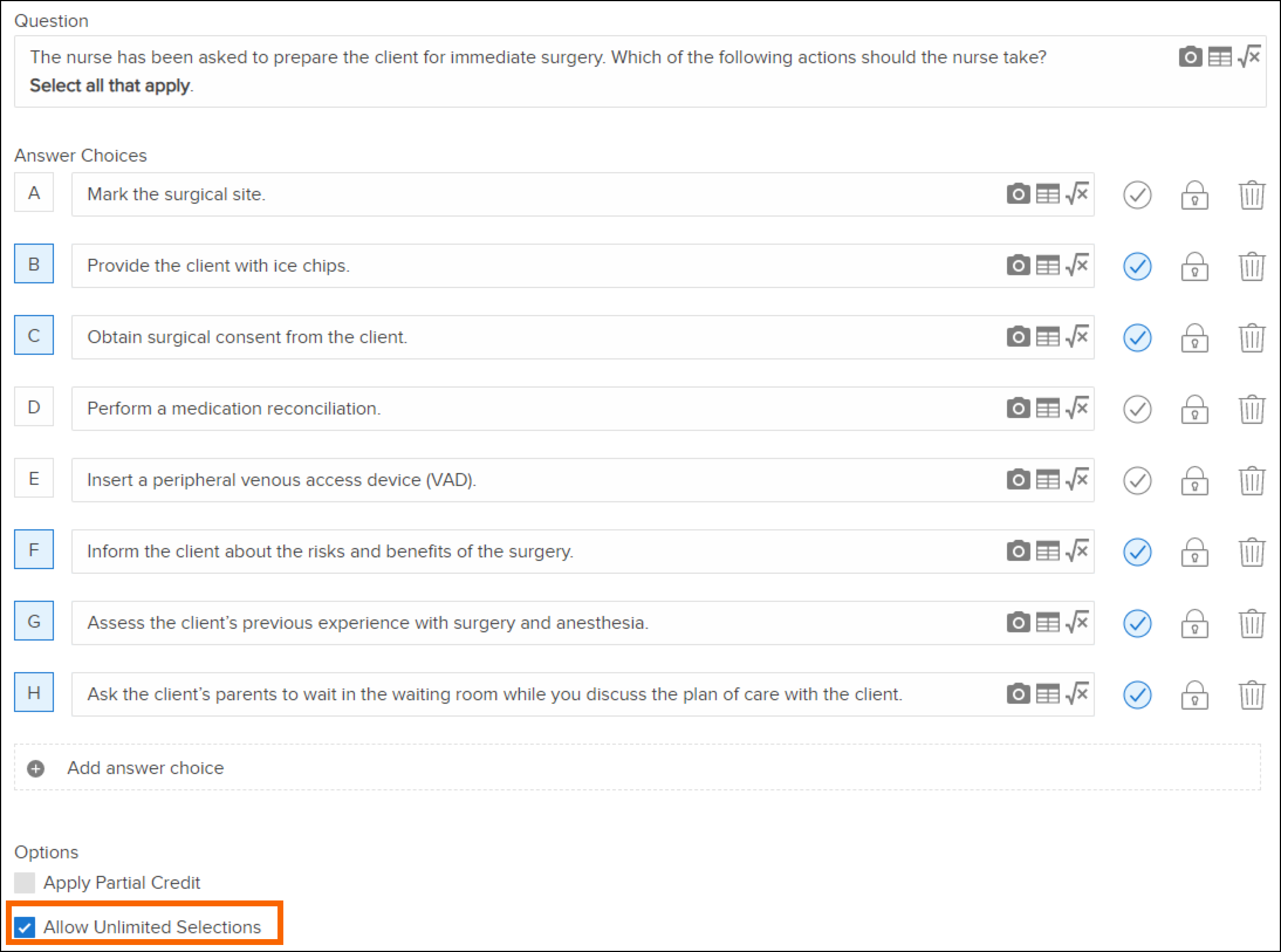The width and height of the screenshot is (1281, 952).
Task: Mark answer E as correct
Action: 1137,481
